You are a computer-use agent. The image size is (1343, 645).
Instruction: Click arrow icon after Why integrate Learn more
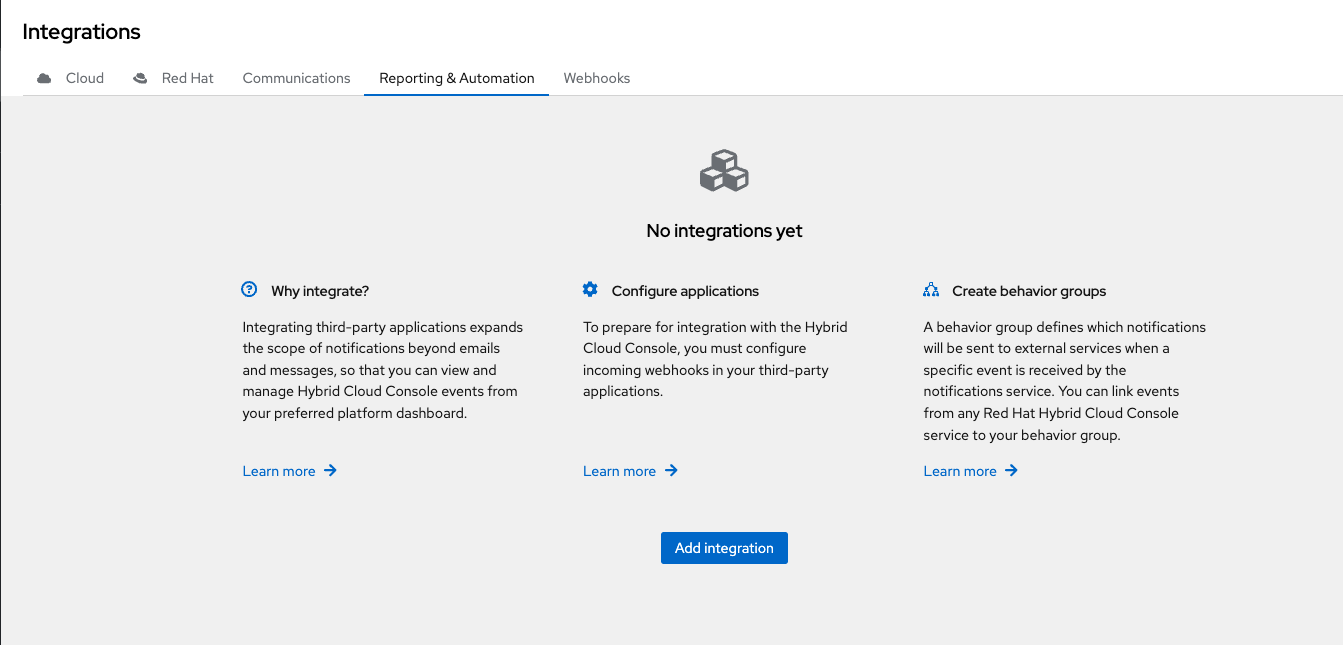click(331, 470)
